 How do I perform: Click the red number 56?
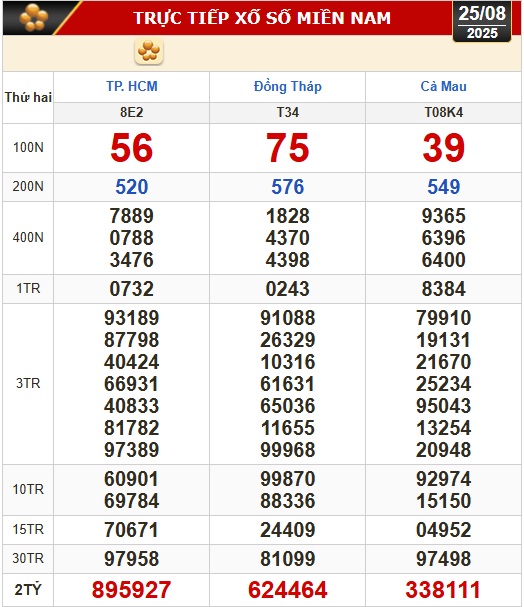(x=132, y=147)
